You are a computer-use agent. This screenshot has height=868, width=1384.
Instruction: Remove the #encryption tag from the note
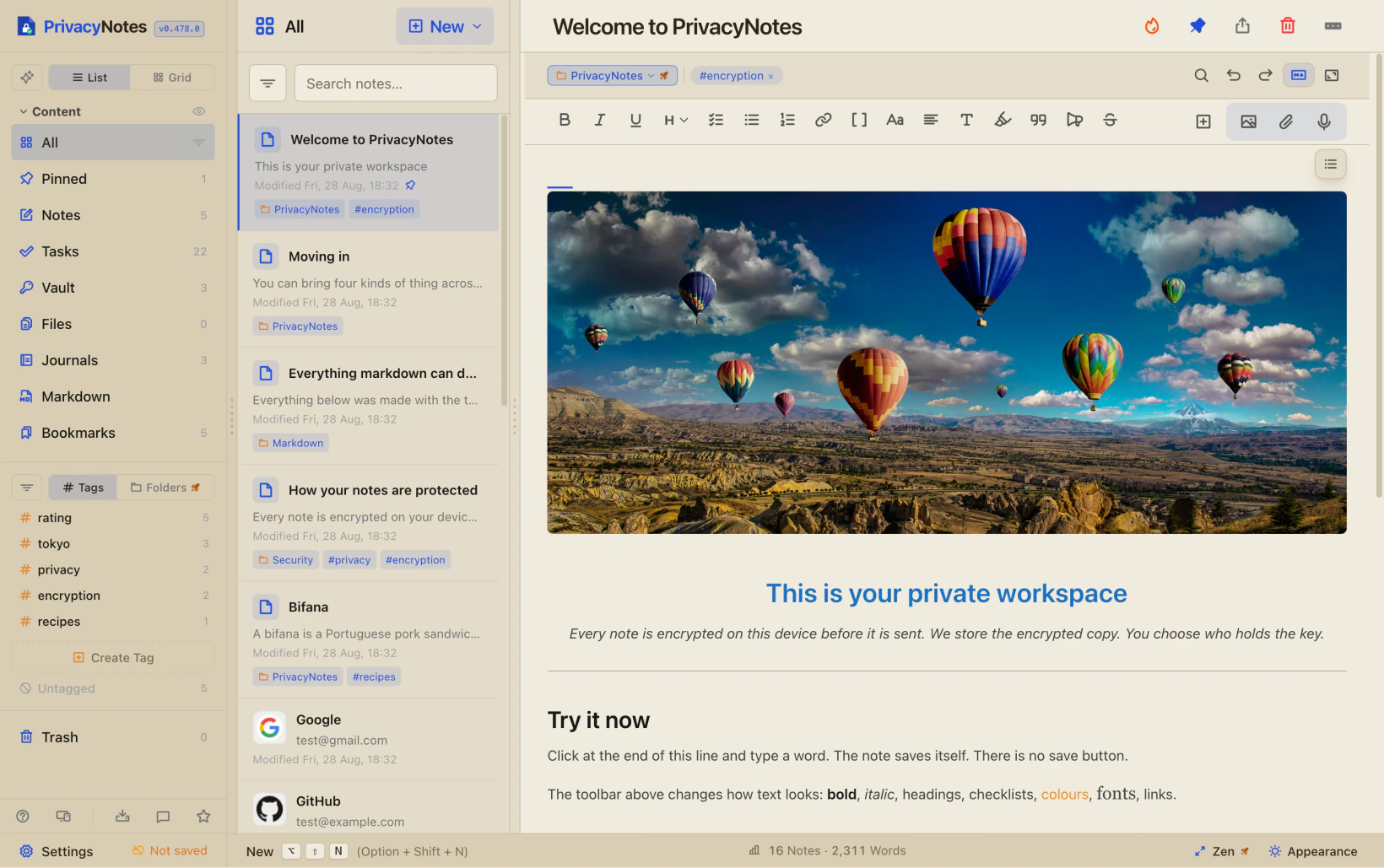click(770, 76)
